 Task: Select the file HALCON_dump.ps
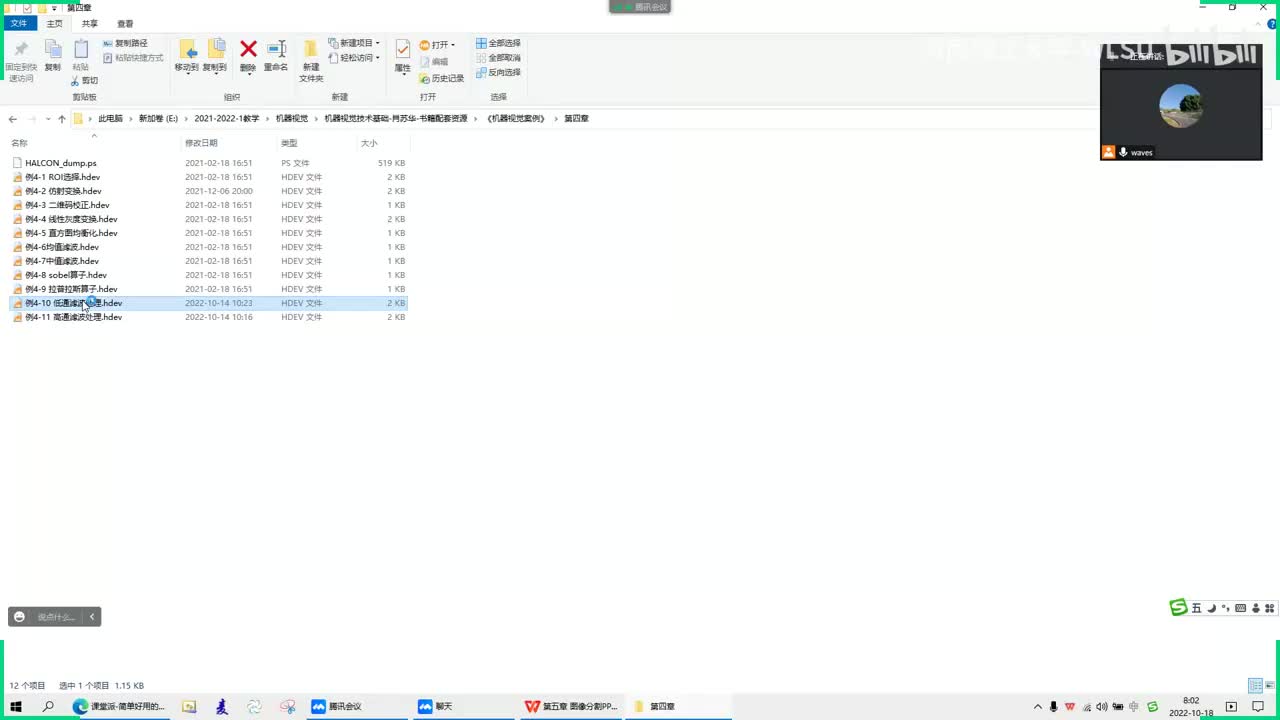[x=61, y=163]
